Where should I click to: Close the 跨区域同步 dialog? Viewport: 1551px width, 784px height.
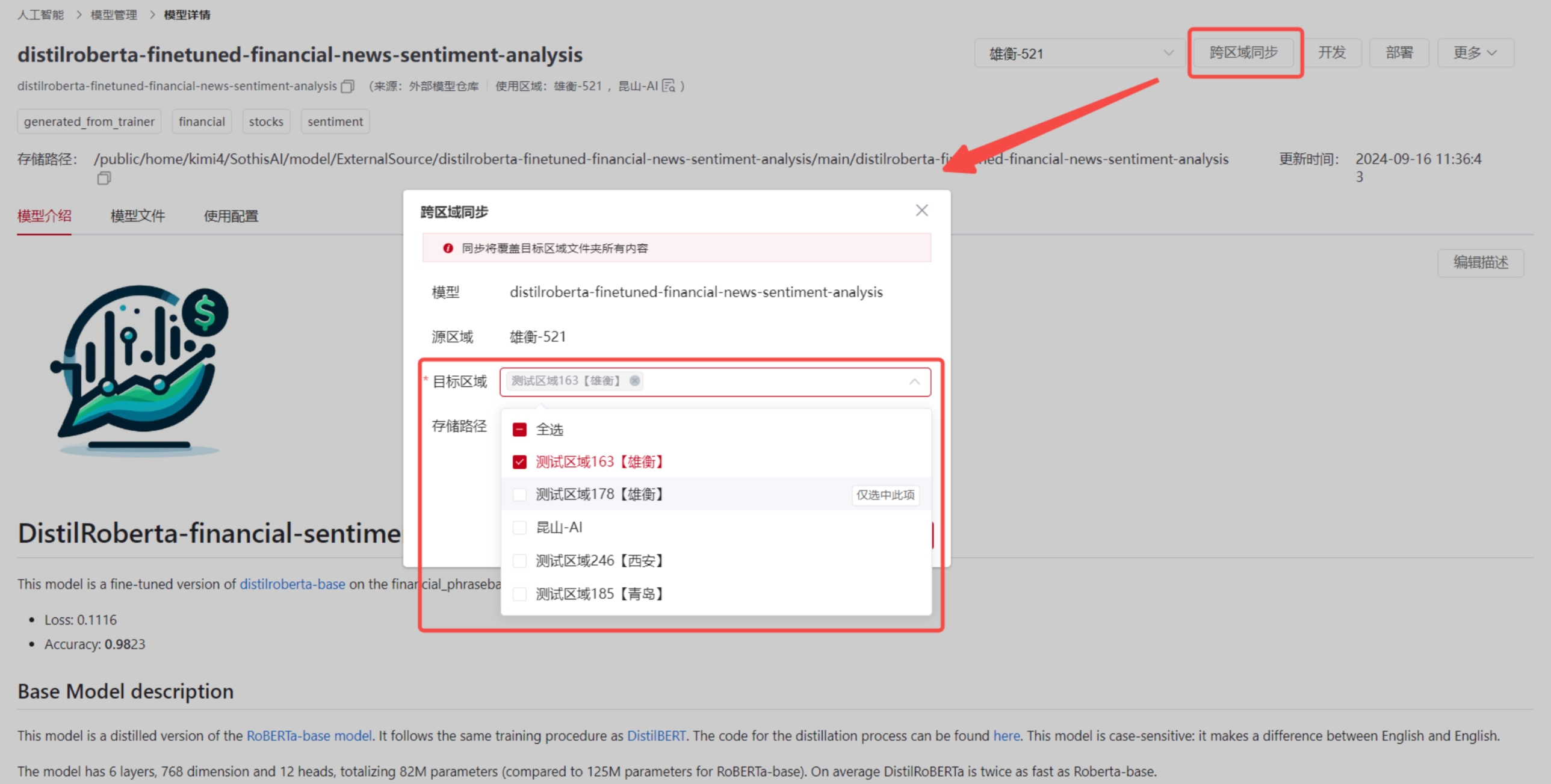tap(921, 211)
